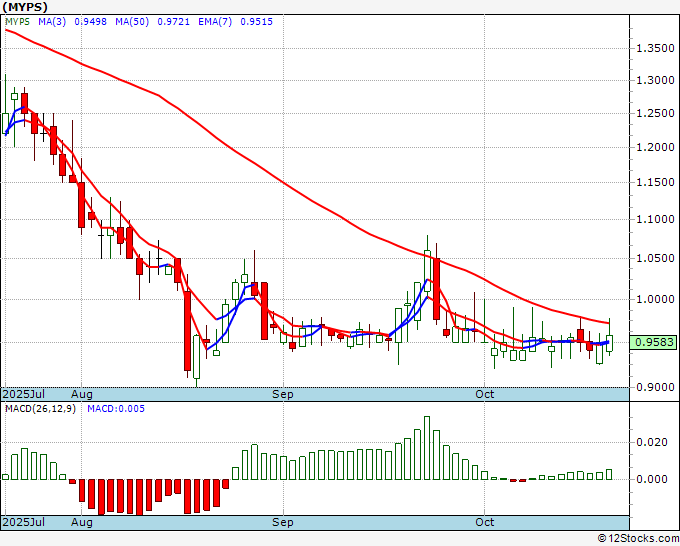Viewport: 680px width, 546px height.
Task: Click the MACD(26,12,9) indicator label
Action: click(x=40, y=409)
